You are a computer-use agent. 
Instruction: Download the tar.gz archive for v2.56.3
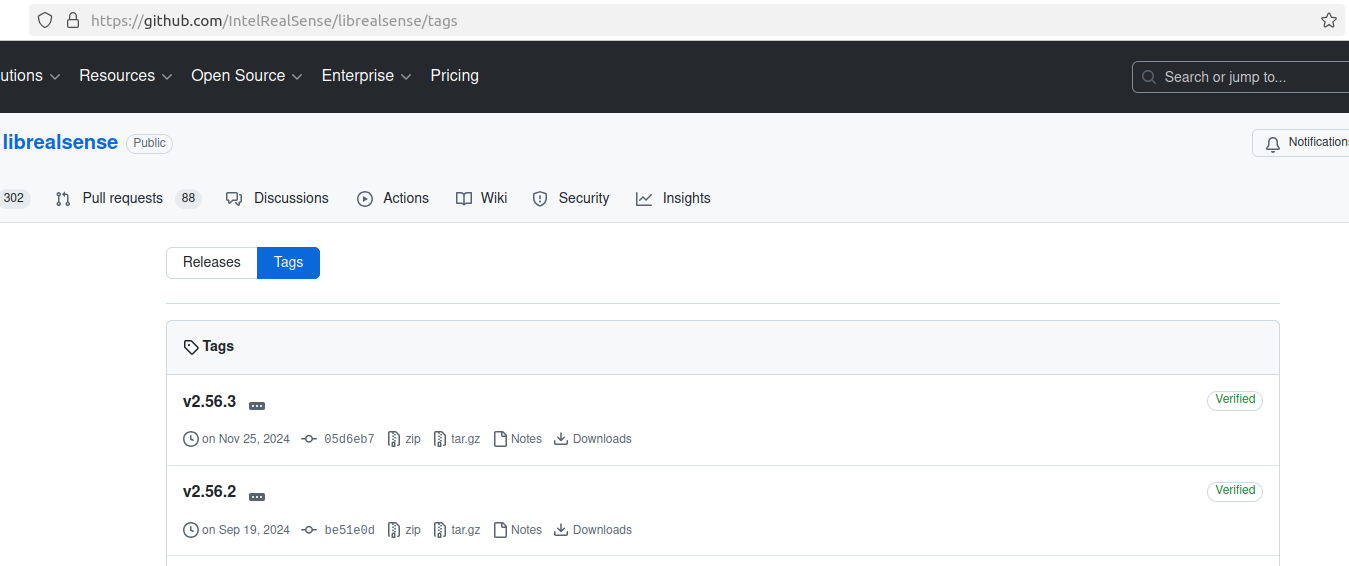pos(457,439)
